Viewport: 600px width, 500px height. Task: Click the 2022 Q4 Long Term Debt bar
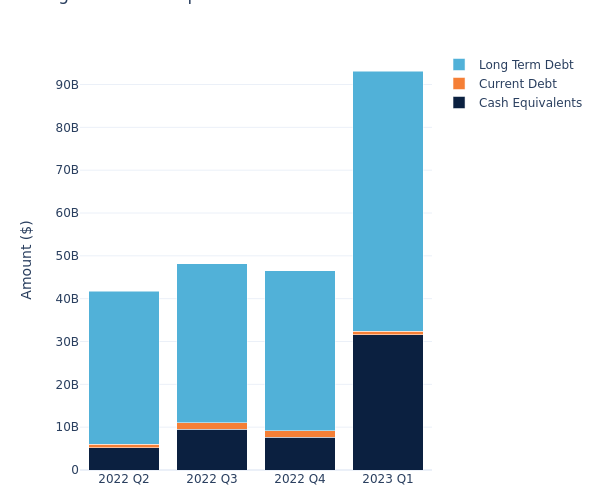pos(300,350)
